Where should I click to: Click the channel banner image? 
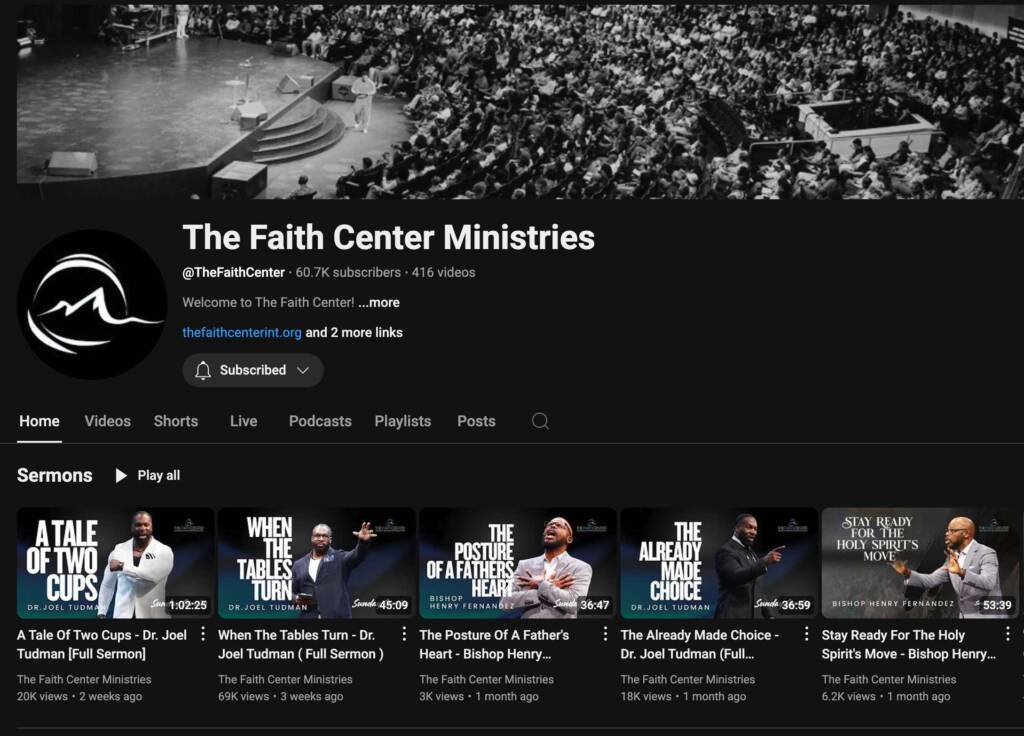[x=520, y=101]
